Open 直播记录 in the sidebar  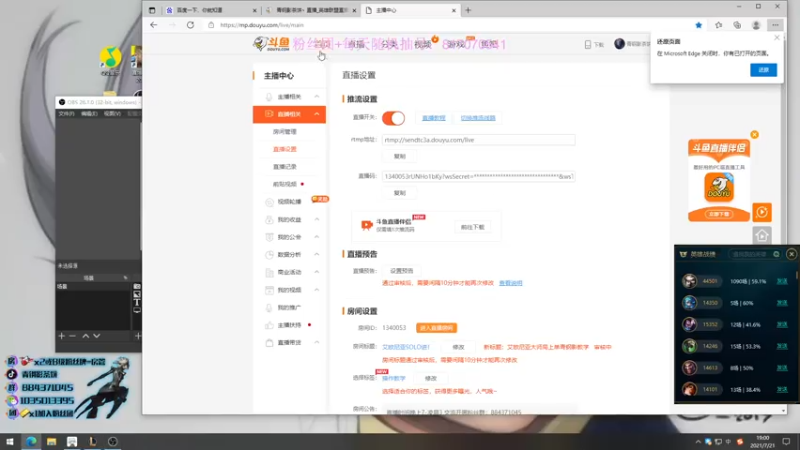[x=285, y=167]
